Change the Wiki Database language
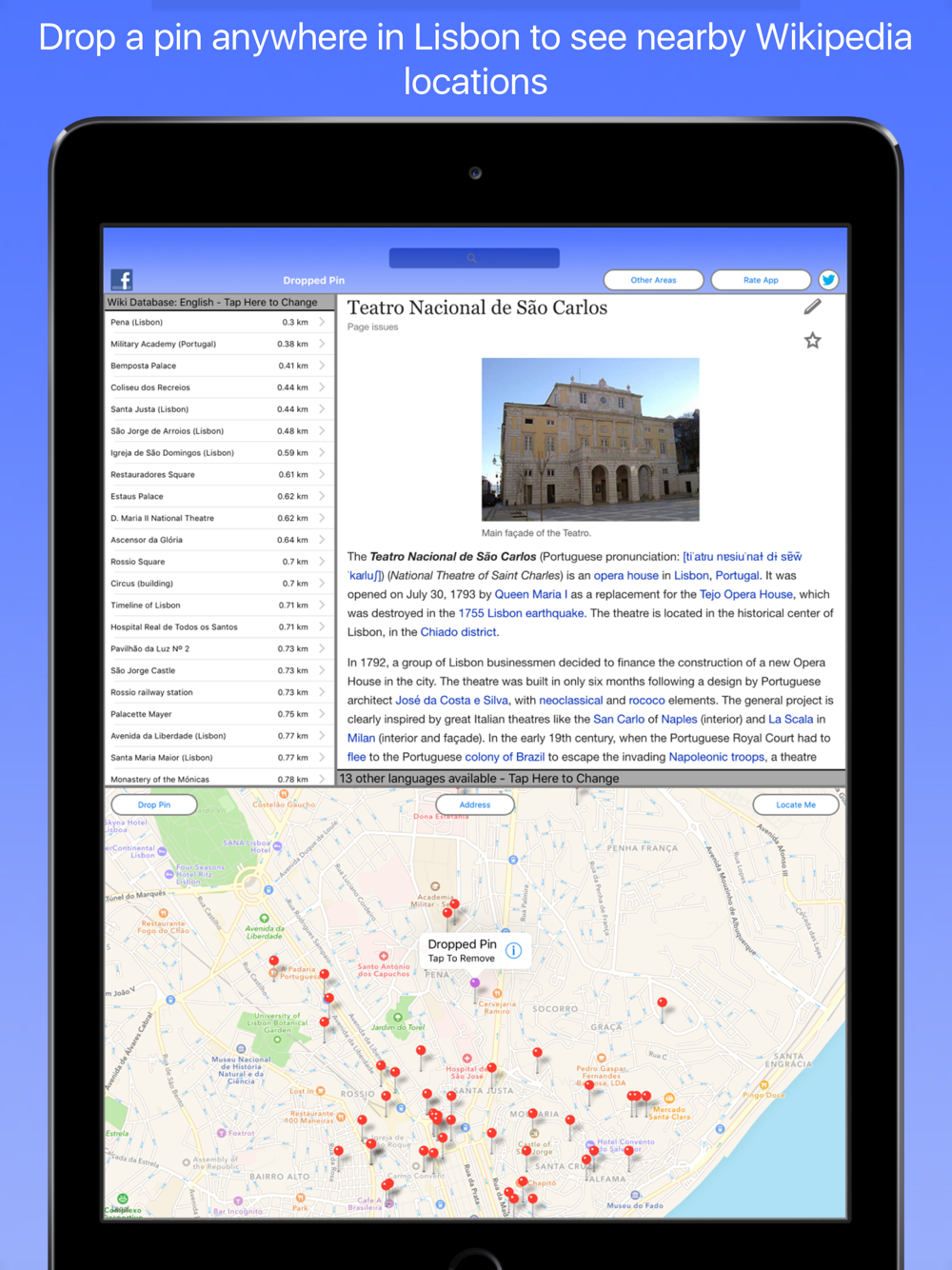This screenshot has width=952, height=1270. click(x=220, y=302)
